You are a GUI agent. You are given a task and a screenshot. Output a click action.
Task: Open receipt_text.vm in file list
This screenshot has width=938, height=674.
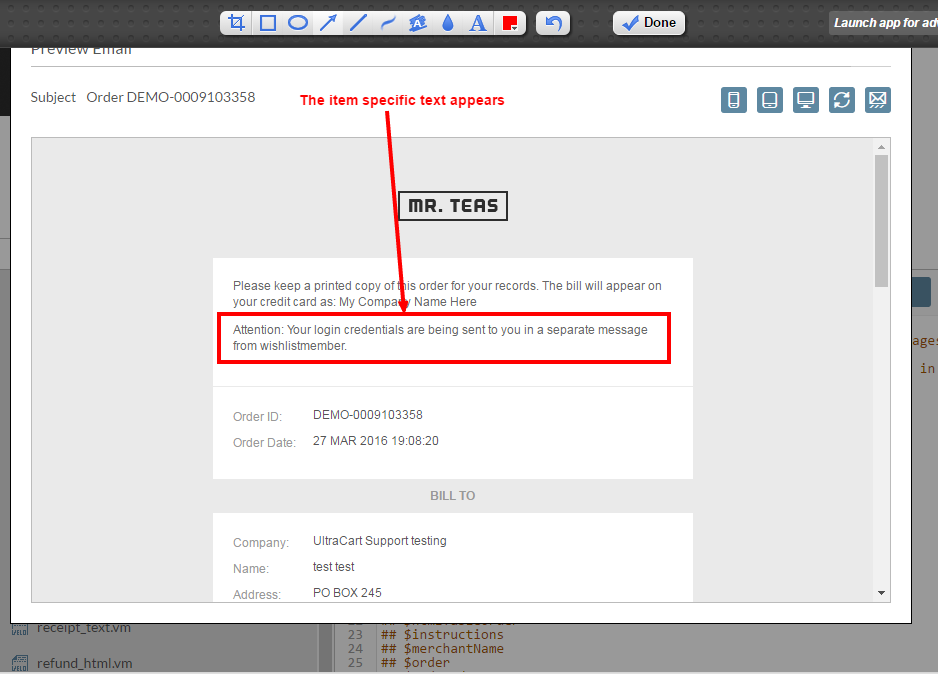coord(84,627)
